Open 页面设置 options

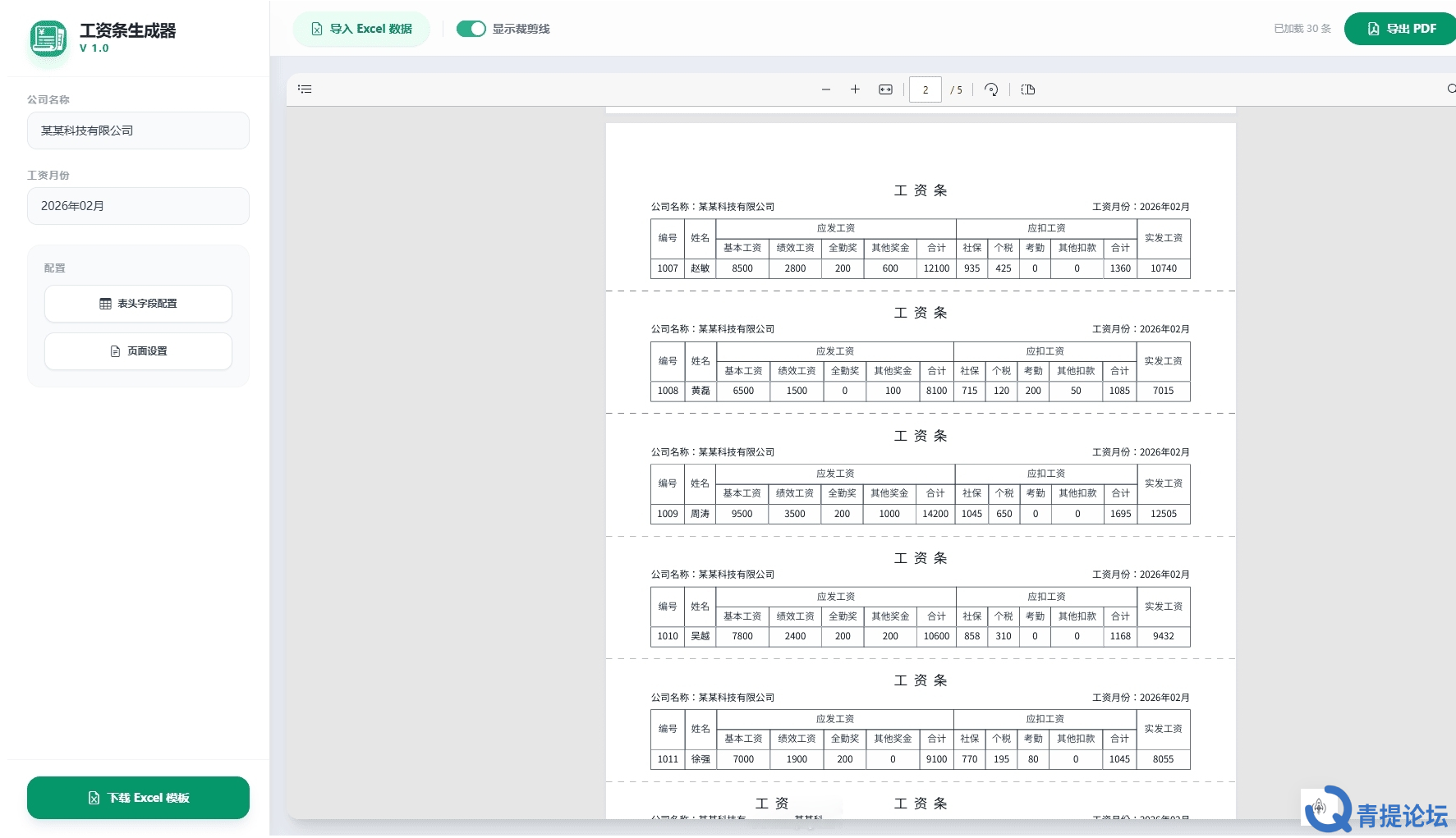point(138,351)
